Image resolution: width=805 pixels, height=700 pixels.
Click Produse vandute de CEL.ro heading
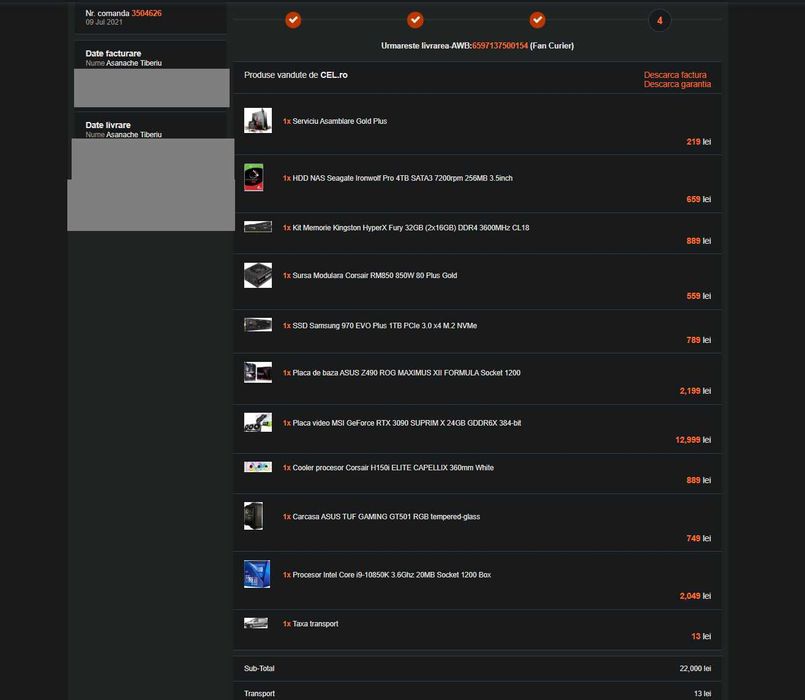tap(296, 75)
